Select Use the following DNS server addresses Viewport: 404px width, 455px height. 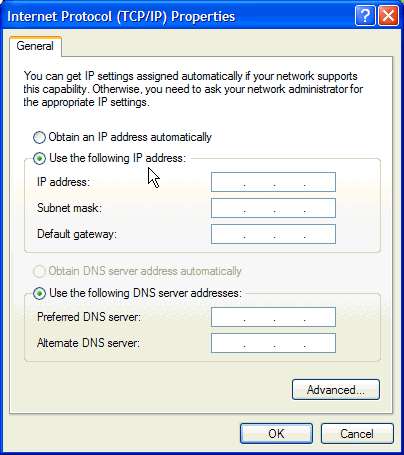point(39,294)
